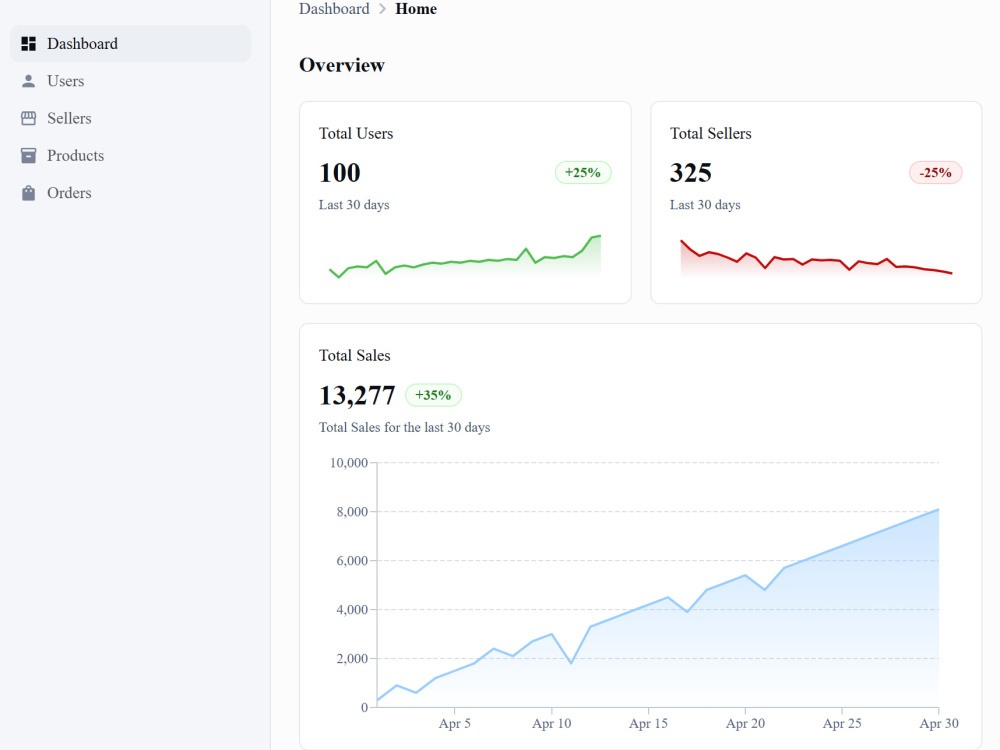The image size is (1000, 750).
Task: Click the 2,000 y-axis label
Action: click(x=352, y=658)
